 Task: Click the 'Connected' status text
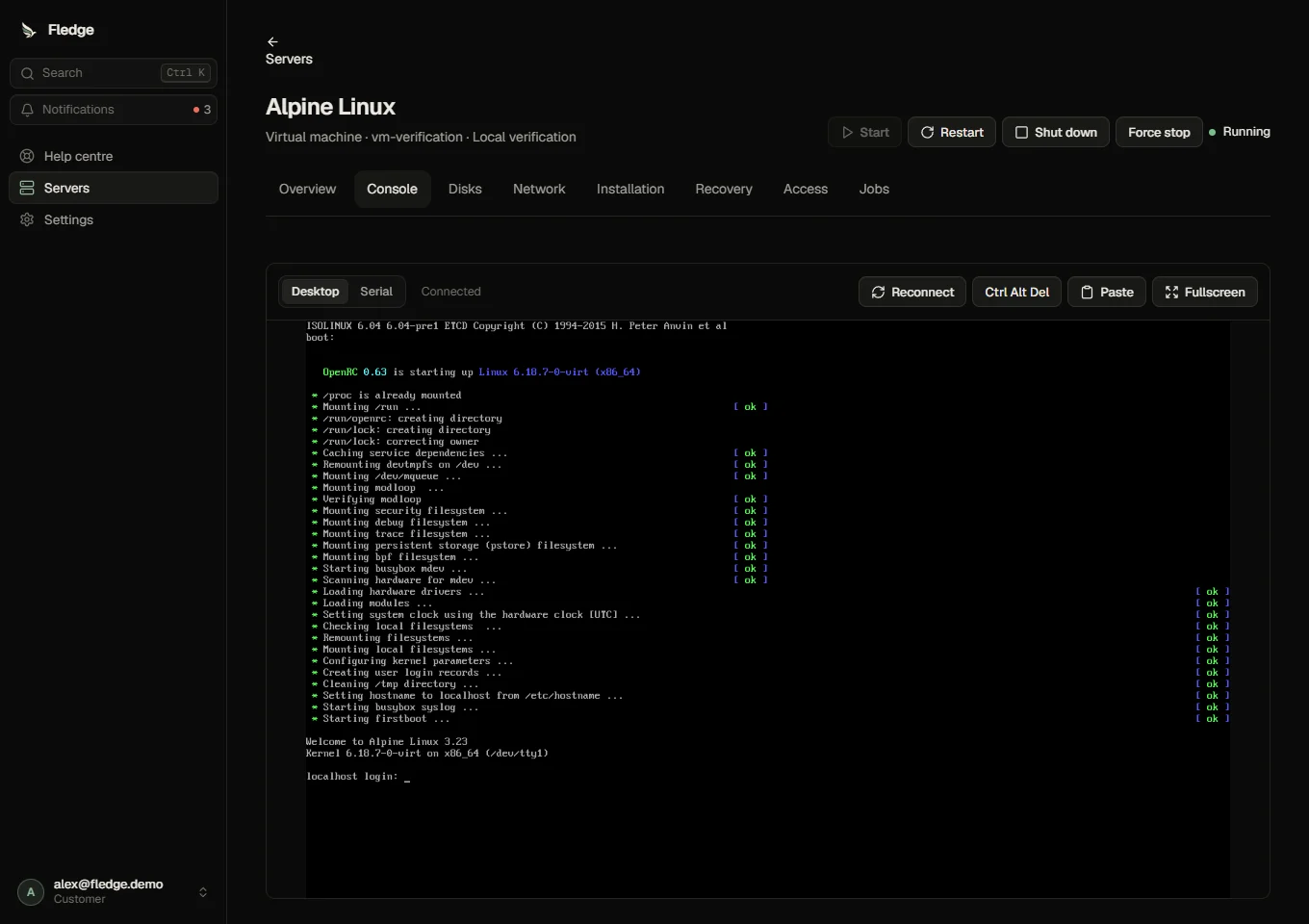point(450,292)
